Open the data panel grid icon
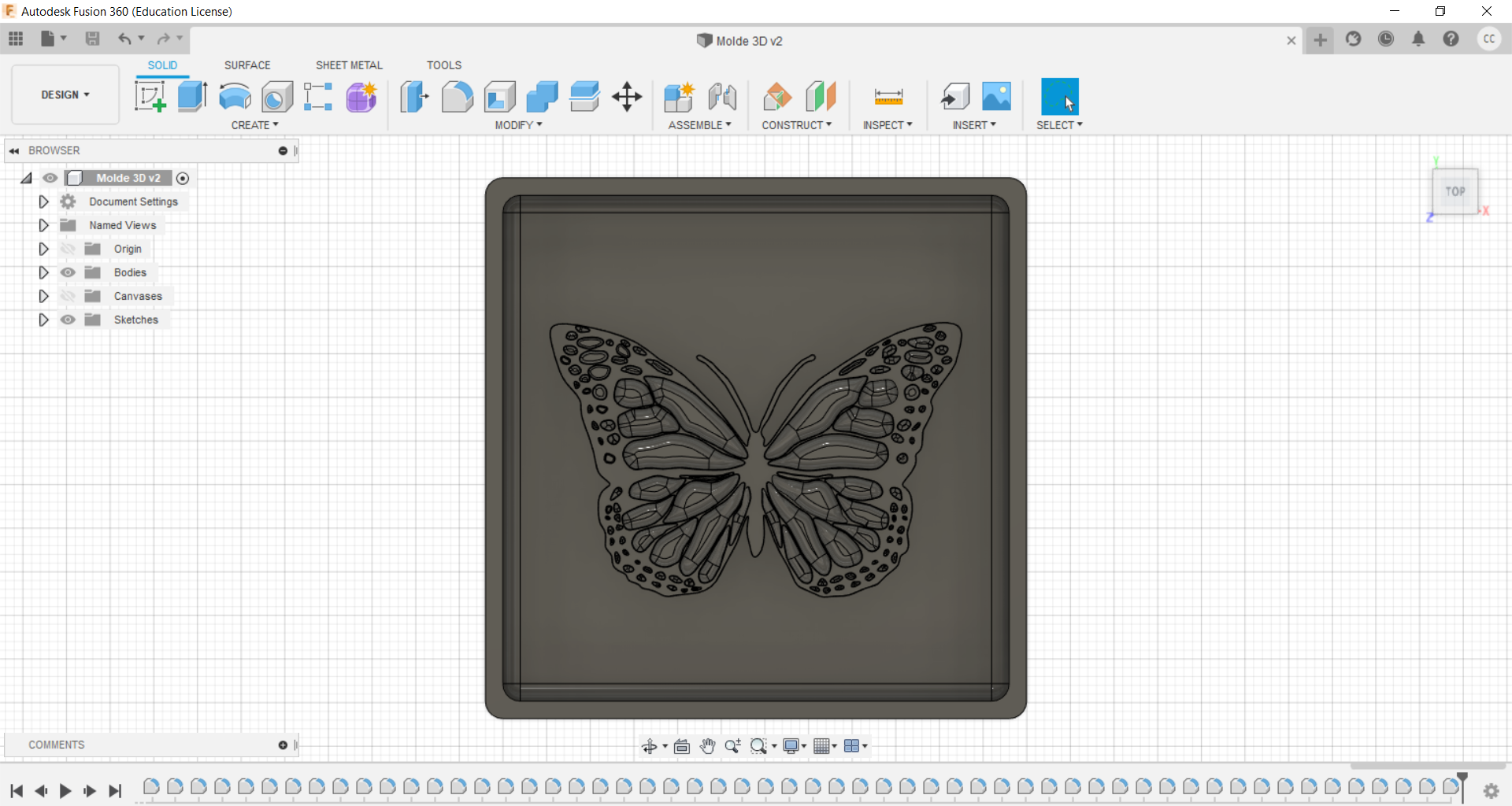Image resolution: width=1512 pixels, height=806 pixels. [16, 39]
